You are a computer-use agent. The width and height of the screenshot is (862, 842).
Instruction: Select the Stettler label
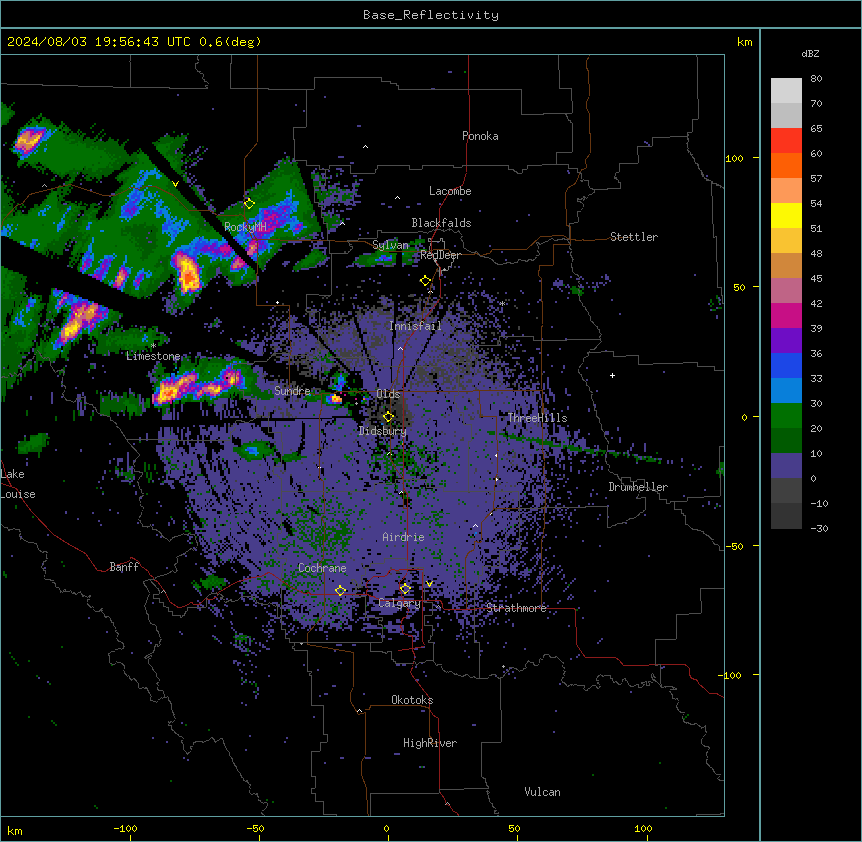click(634, 237)
